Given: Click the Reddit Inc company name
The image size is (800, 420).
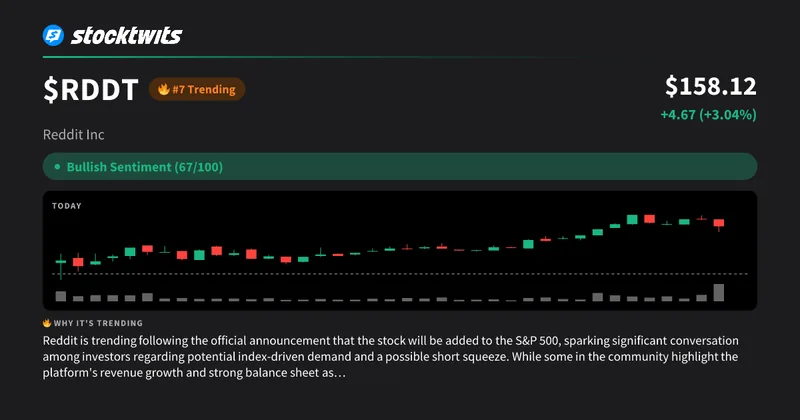Looking at the screenshot, I should point(73,135).
